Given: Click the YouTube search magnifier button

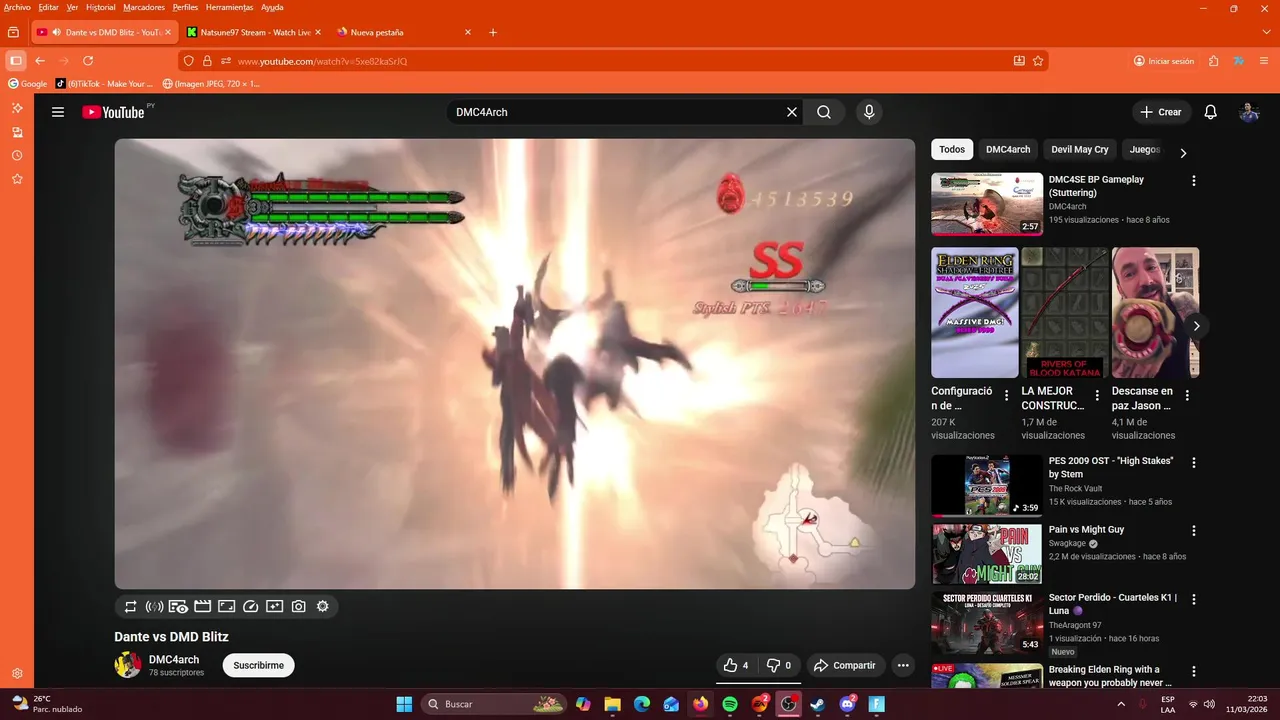Looking at the screenshot, I should click(x=824, y=112).
